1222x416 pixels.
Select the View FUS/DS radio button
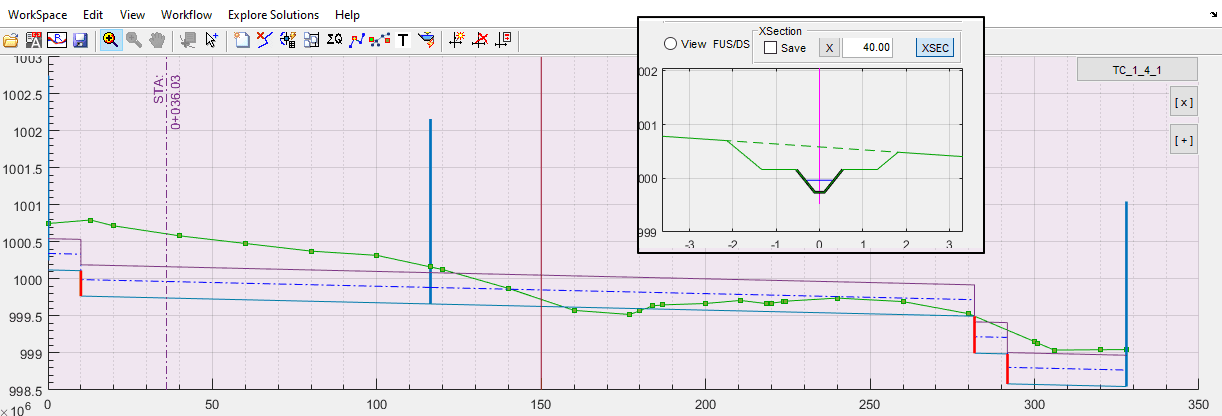[670, 45]
